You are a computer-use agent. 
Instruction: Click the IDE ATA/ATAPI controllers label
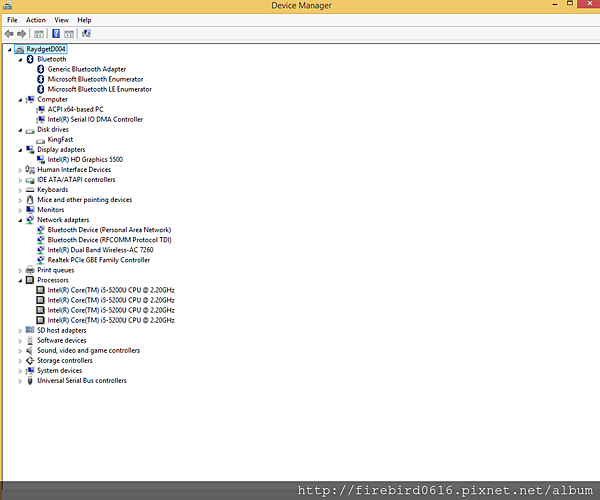pos(76,180)
